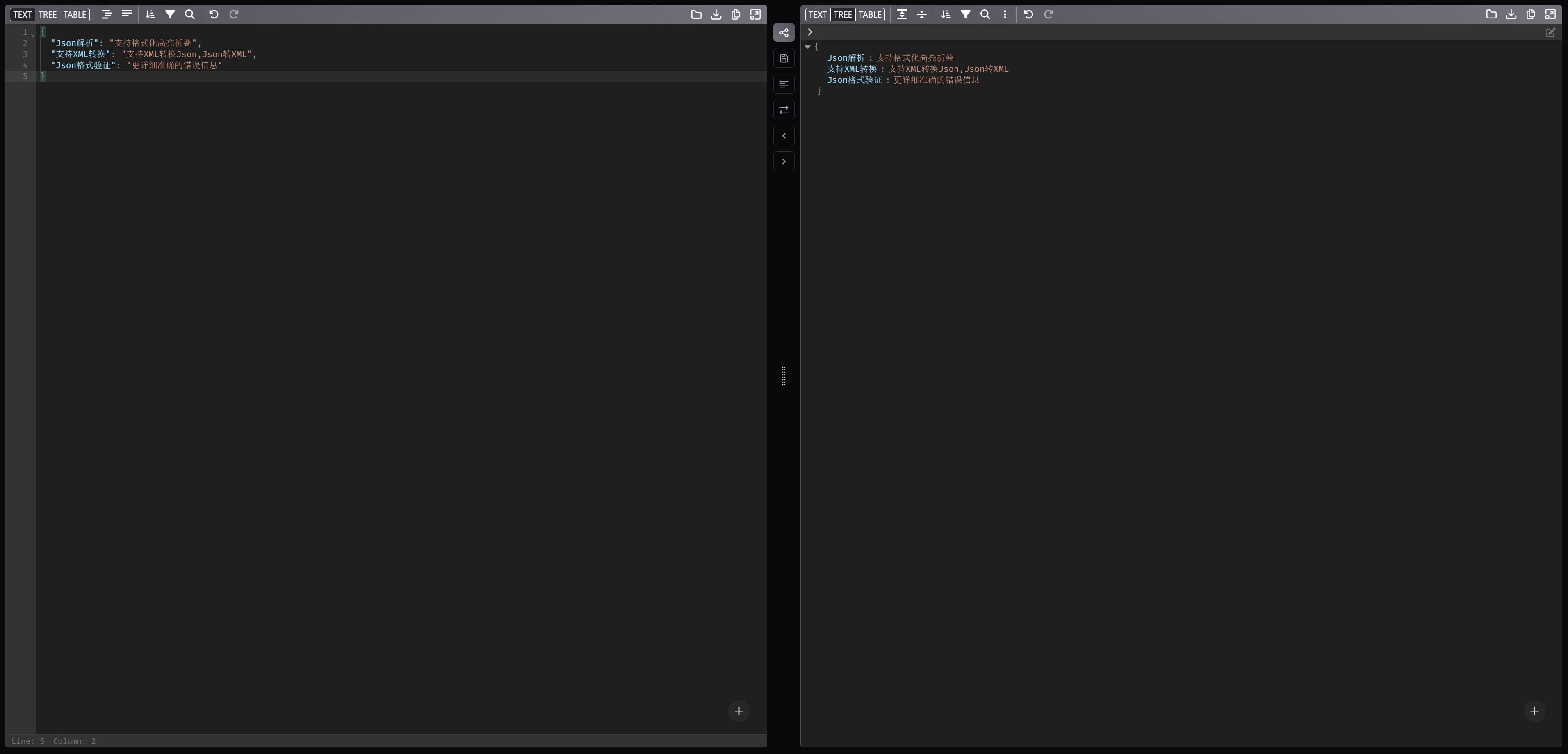Switch left panel to TABLE mode
Viewport: 1568px width, 754px height.
click(x=75, y=15)
